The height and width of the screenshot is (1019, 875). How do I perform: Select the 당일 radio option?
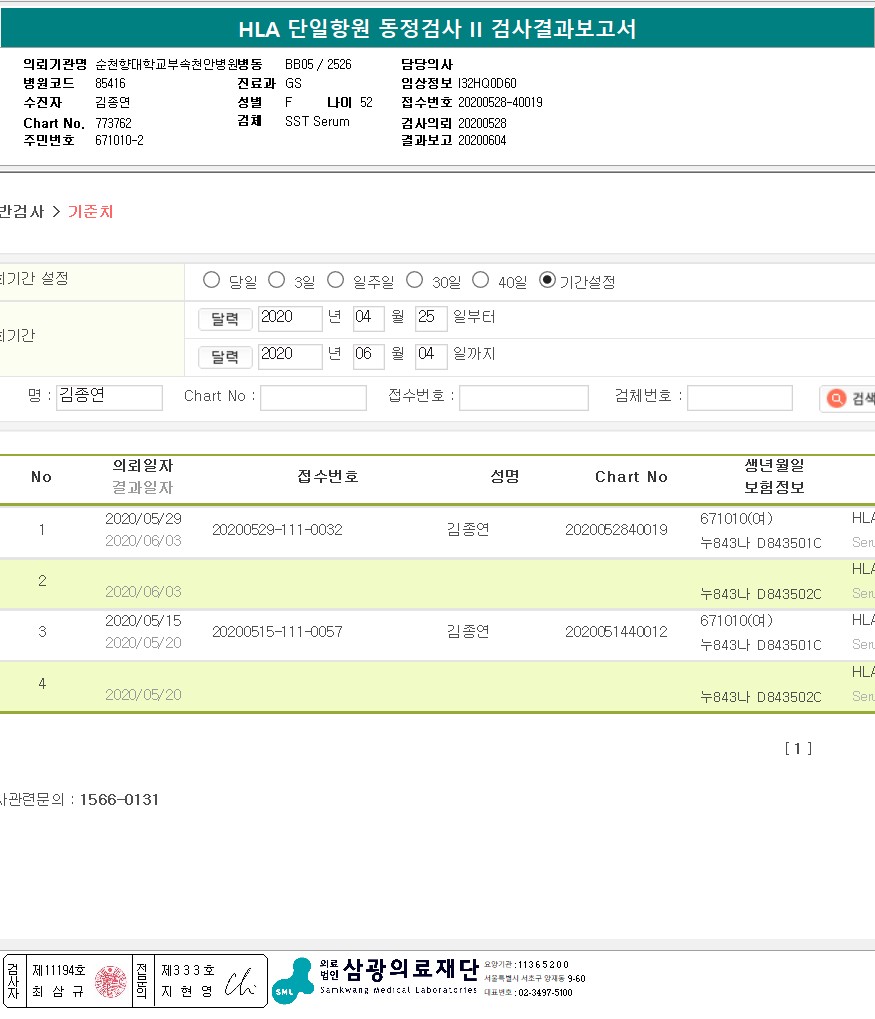coord(211,281)
